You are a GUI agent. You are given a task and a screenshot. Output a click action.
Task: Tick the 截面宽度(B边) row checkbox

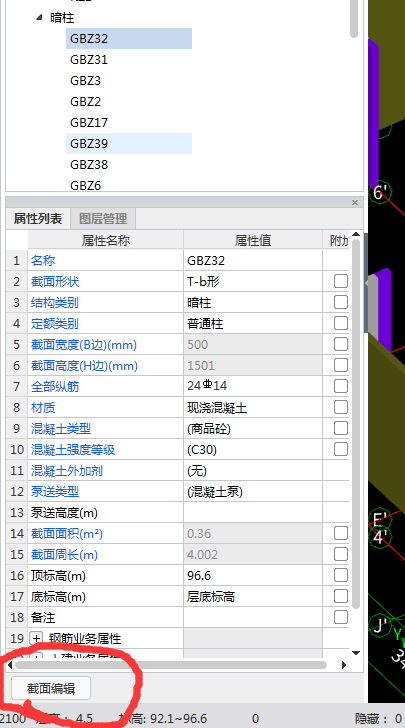pyautogui.click(x=341, y=344)
